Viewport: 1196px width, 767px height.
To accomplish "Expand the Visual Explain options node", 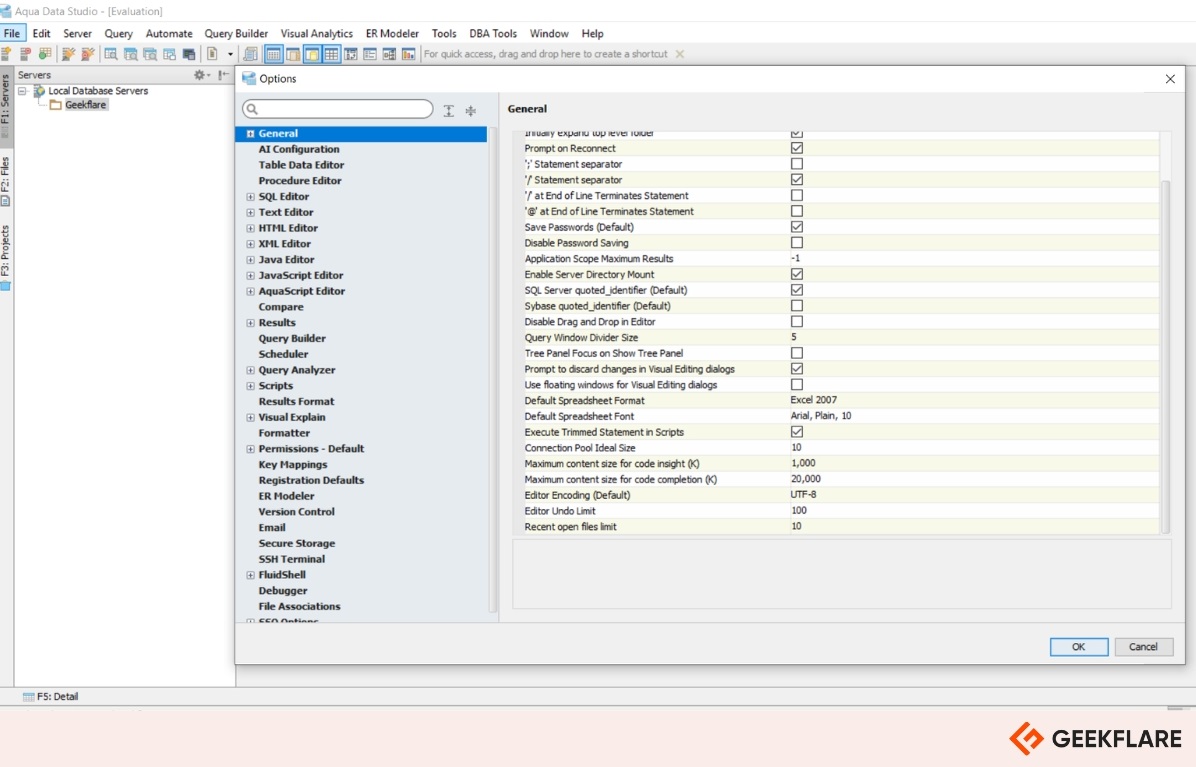I will pyautogui.click(x=250, y=418).
